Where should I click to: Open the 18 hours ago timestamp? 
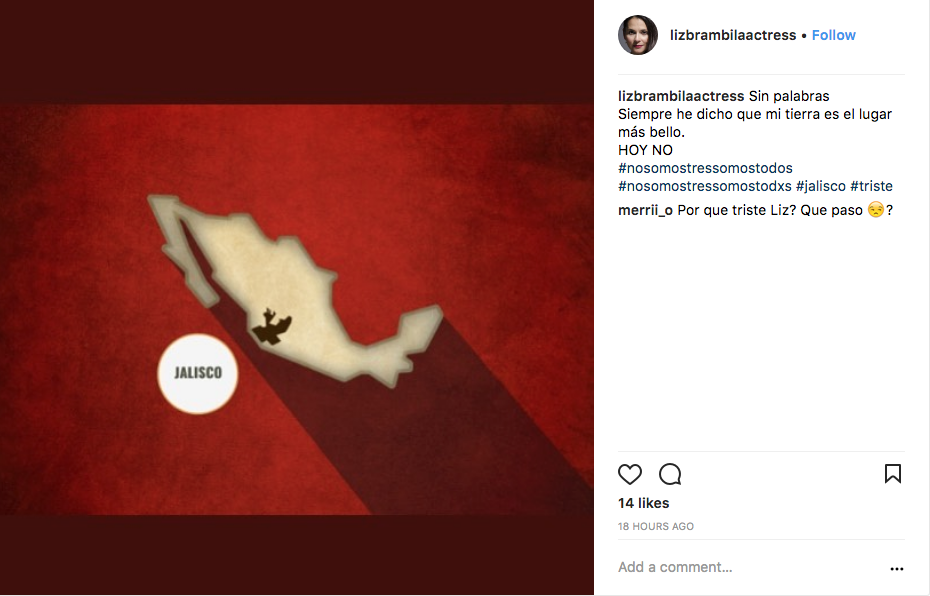[655, 526]
